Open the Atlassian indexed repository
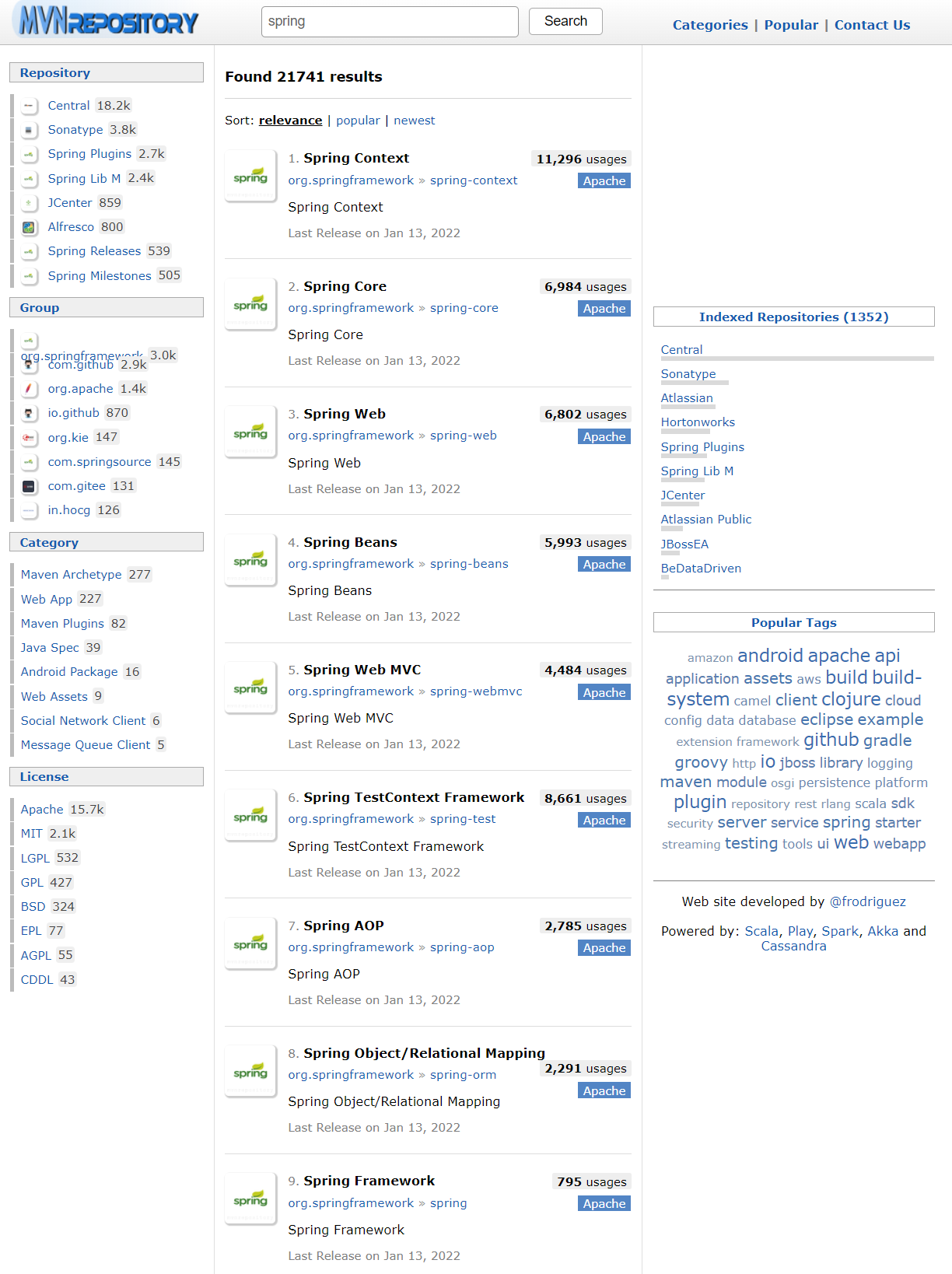 point(687,398)
